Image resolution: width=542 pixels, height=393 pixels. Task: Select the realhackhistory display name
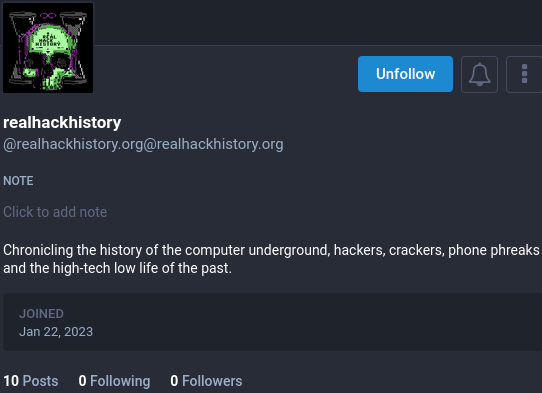point(62,122)
